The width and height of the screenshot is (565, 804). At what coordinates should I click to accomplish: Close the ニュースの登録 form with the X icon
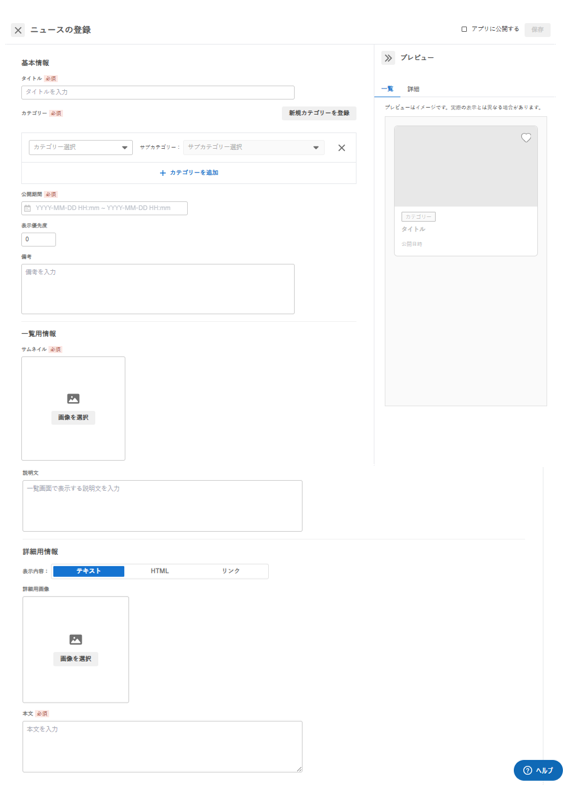[18, 30]
